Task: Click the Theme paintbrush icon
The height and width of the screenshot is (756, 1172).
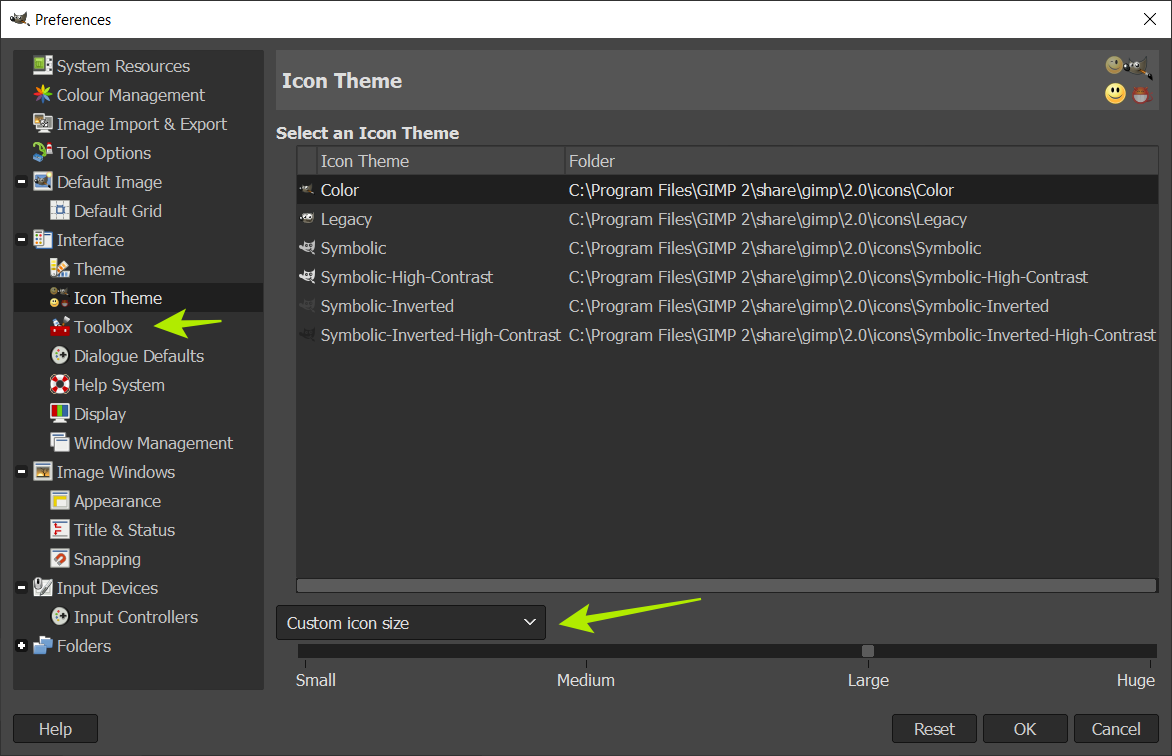Action: [60, 268]
